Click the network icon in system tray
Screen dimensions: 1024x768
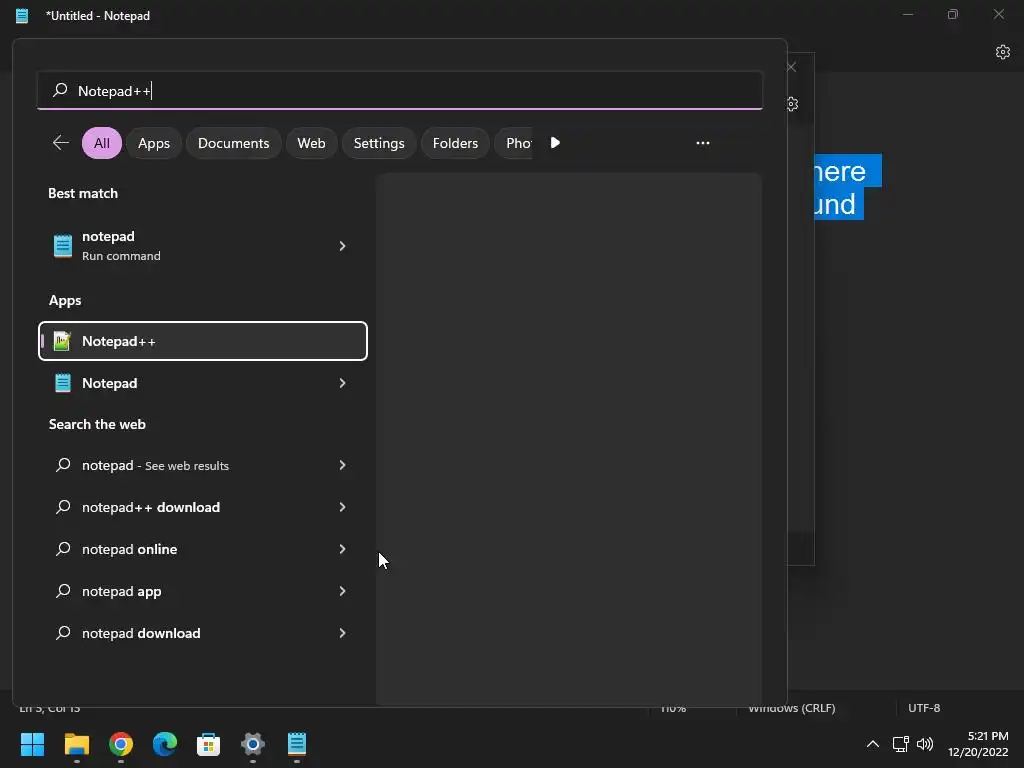pos(901,744)
